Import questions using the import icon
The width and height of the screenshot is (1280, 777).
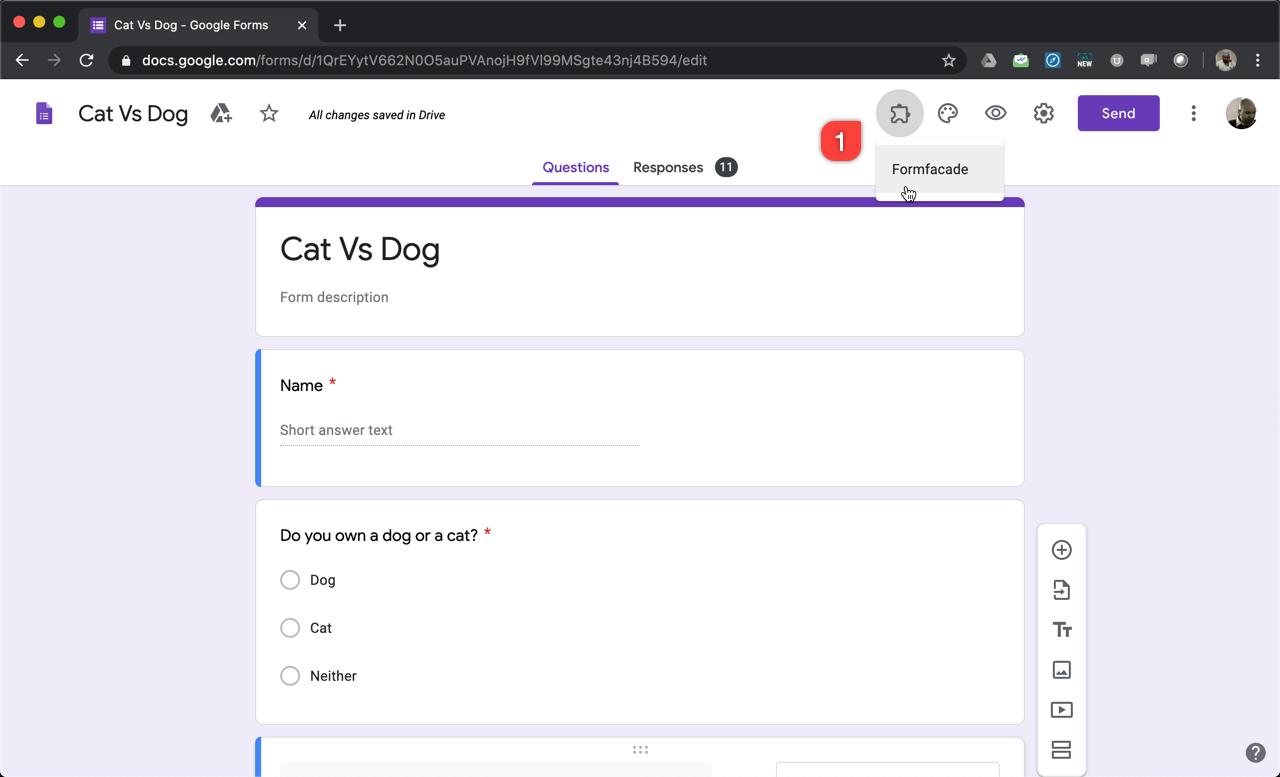coord(1061,589)
